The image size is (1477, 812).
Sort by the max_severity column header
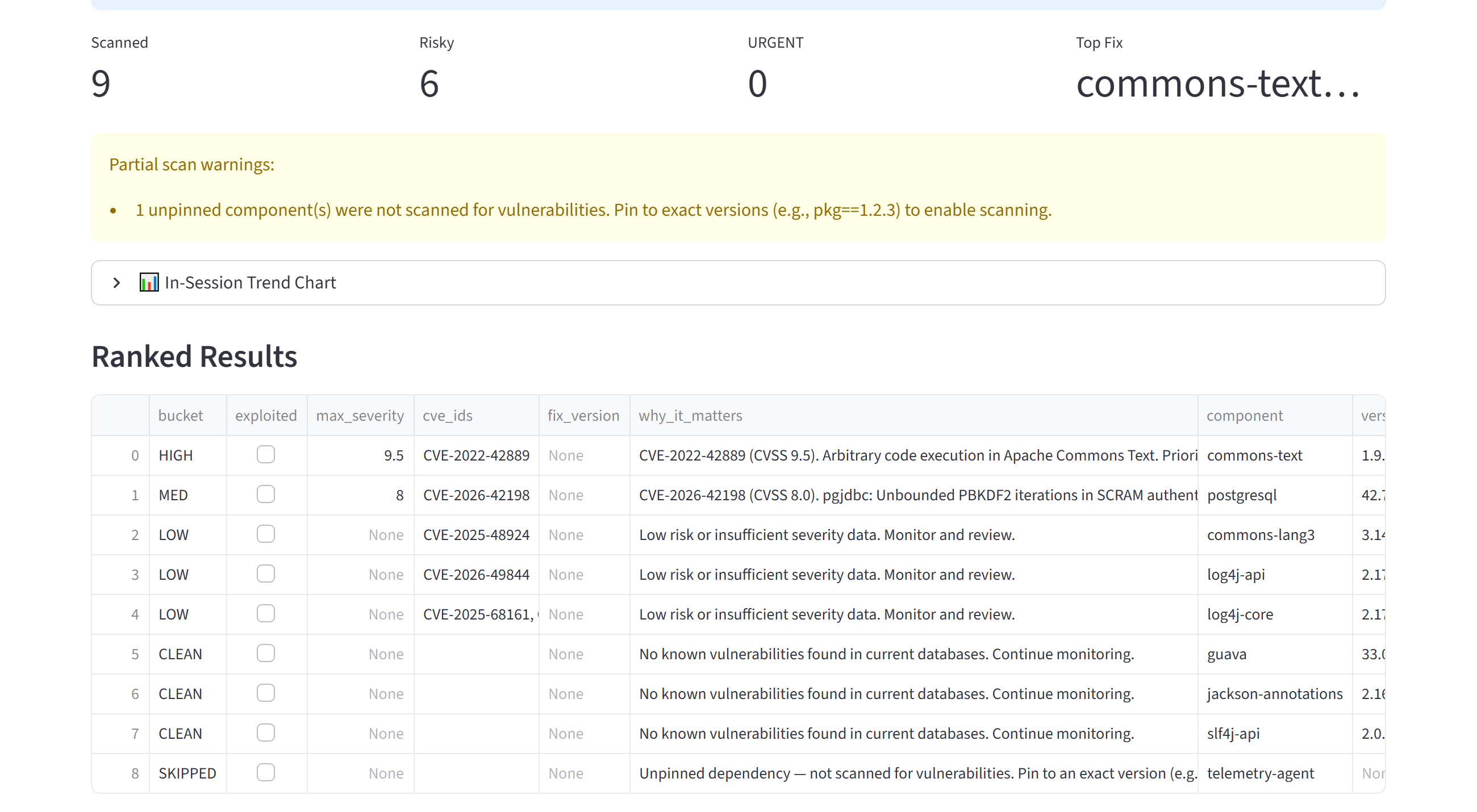tap(360, 416)
